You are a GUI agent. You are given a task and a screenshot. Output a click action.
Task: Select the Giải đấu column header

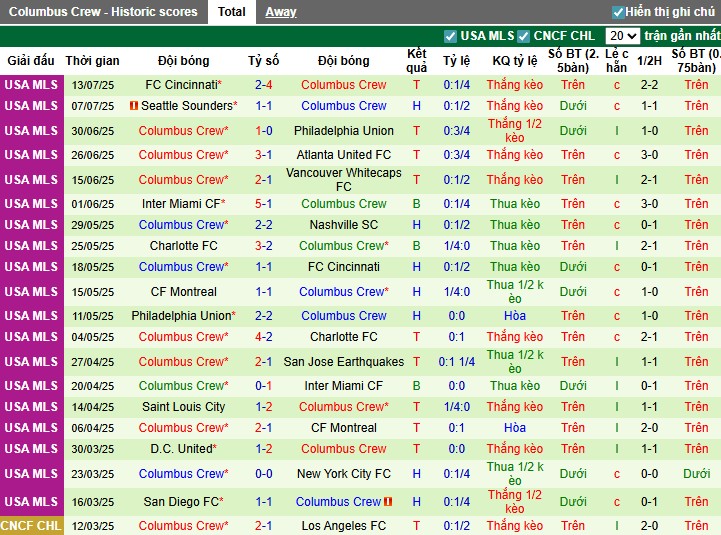coord(31,61)
